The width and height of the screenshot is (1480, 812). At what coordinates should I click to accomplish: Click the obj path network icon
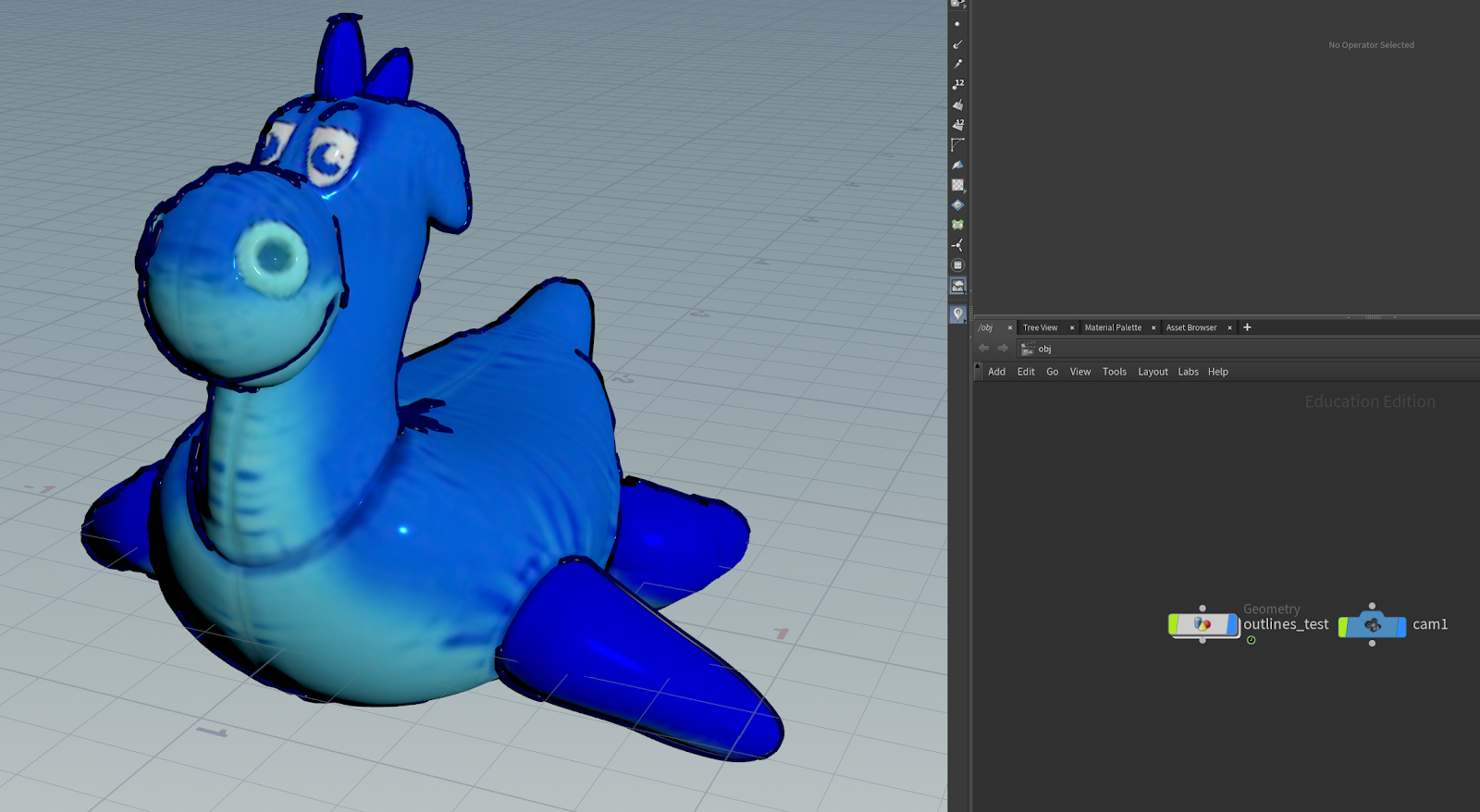click(x=1028, y=349)
